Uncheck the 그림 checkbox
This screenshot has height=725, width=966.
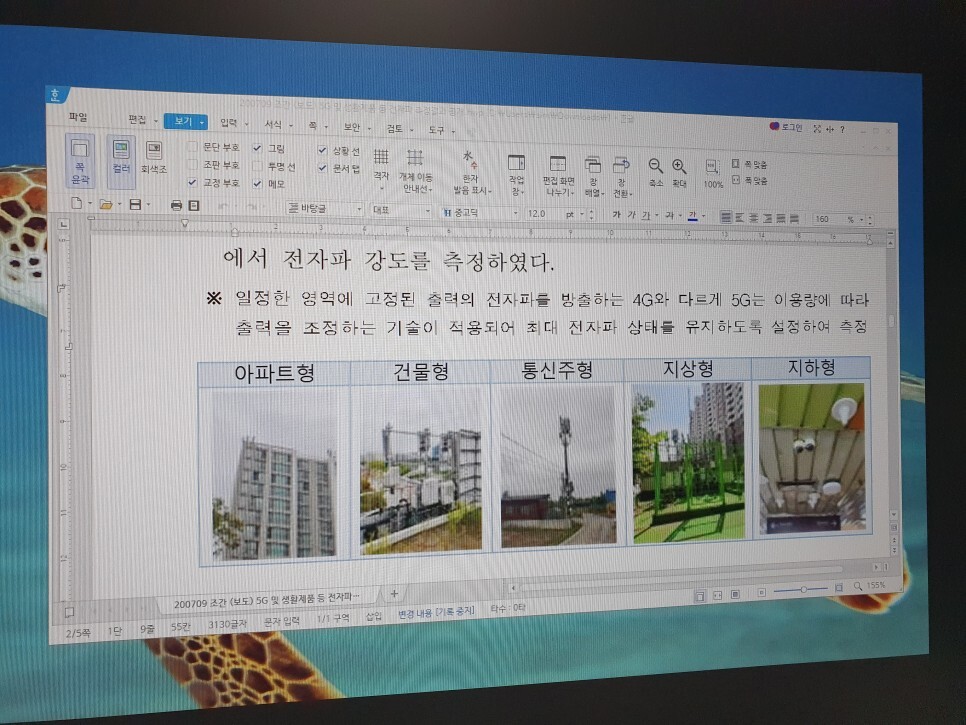pyautogui.click(x=257, y=148)
